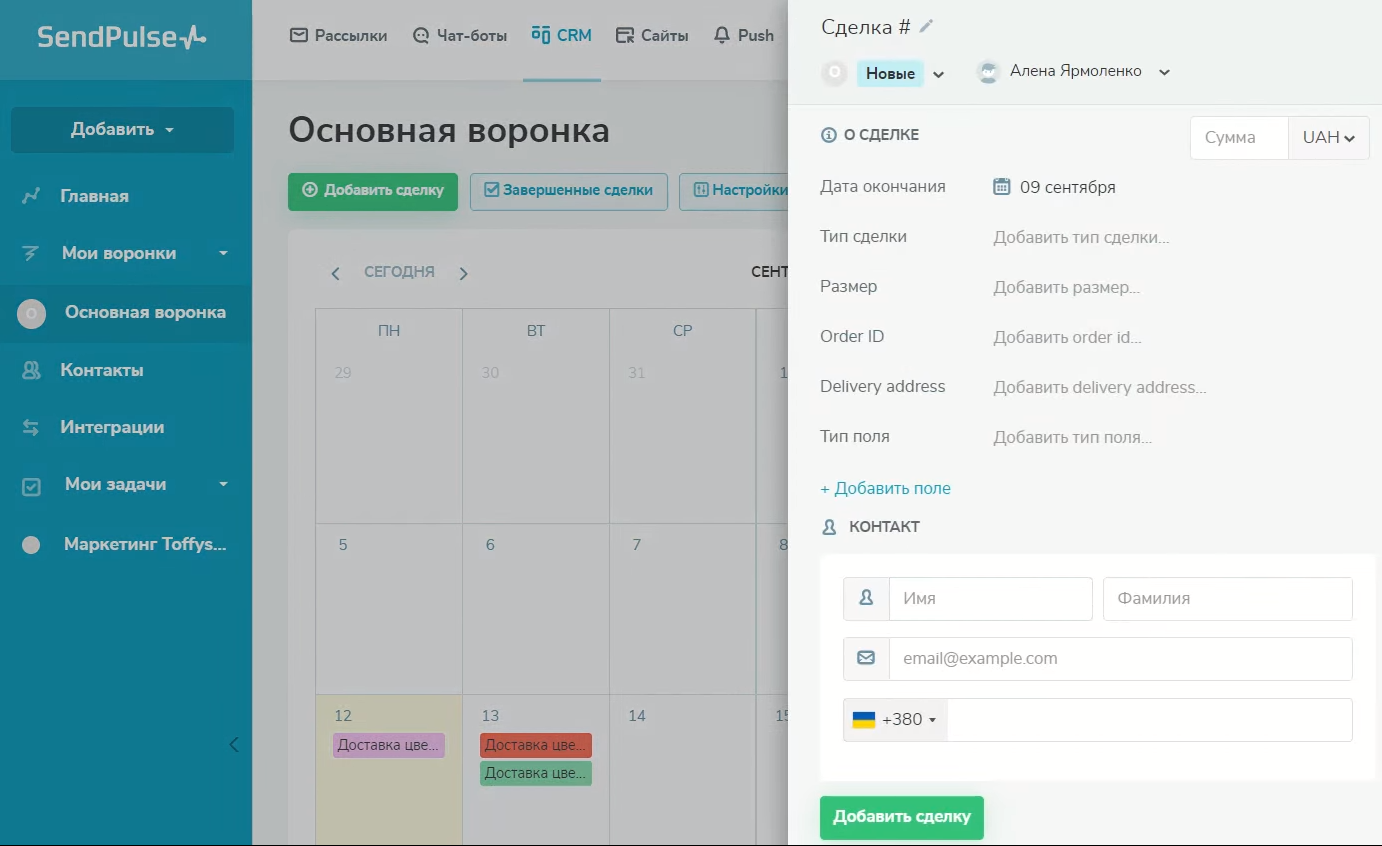Screen dimensions: 1382x846
Task: Click the Добавить delivery address field
Action: pos(1099,387)
